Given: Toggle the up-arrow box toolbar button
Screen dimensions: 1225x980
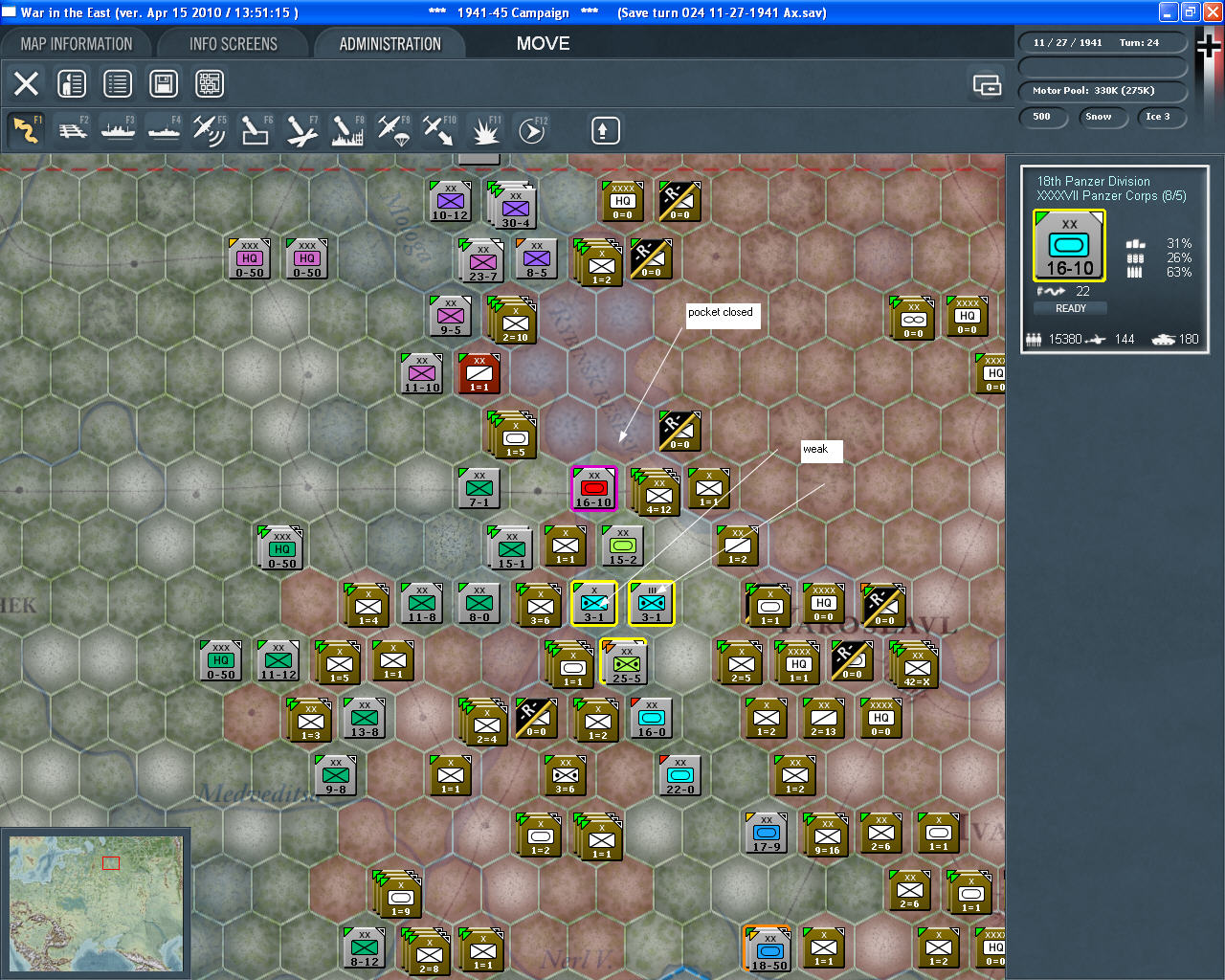Looking at the screenshot, I should coord(604,130).
